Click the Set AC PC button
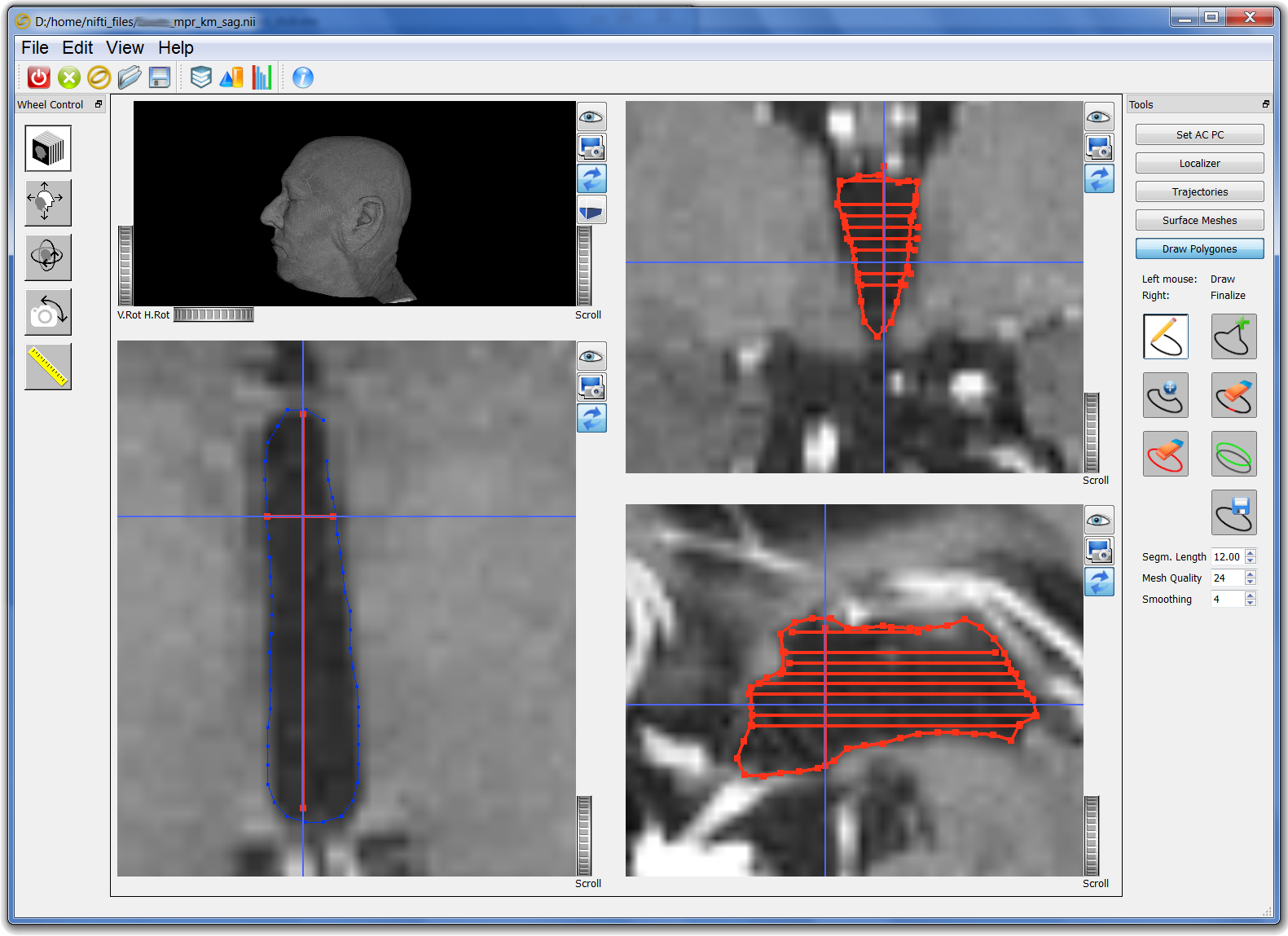1288x936 pixels. tap(1199, 135)
